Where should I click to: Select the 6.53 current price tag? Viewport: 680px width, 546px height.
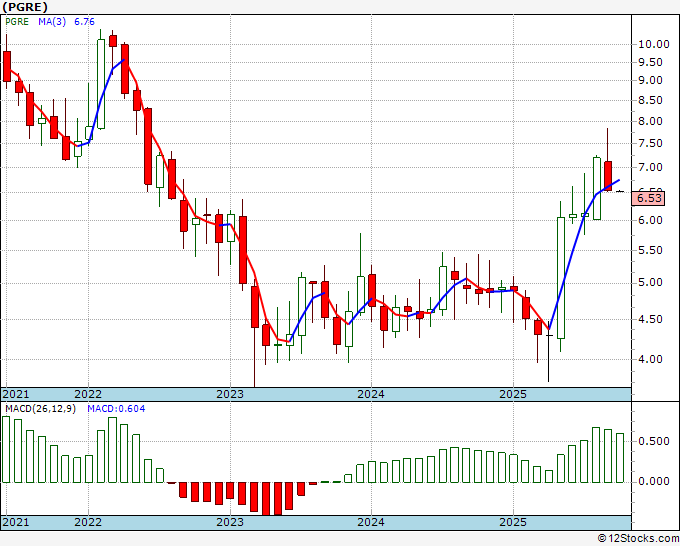pos(649,198)
